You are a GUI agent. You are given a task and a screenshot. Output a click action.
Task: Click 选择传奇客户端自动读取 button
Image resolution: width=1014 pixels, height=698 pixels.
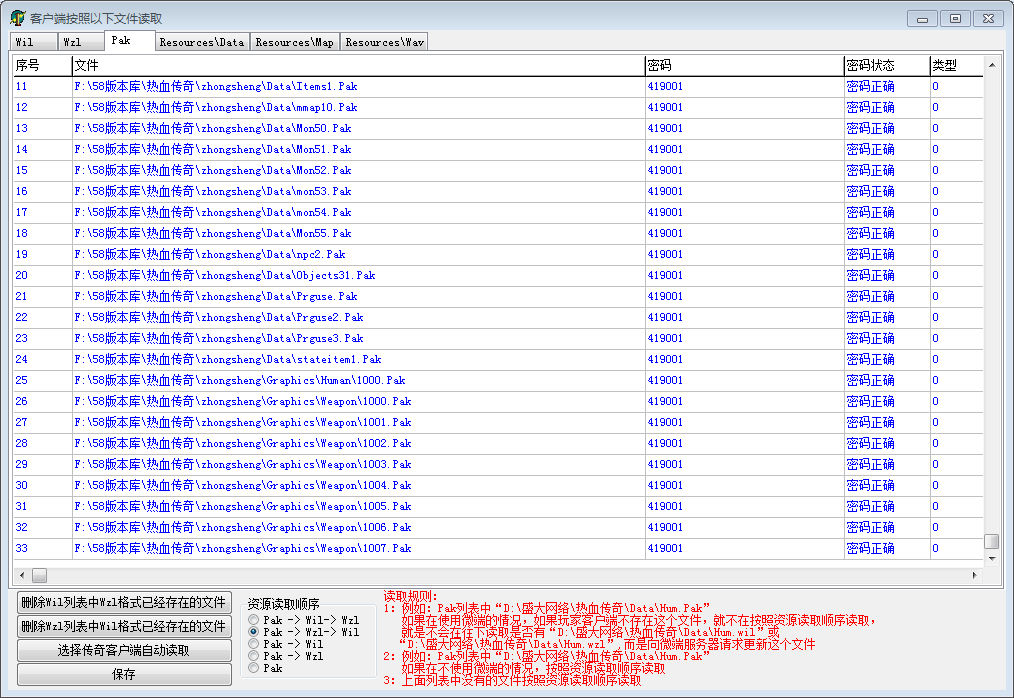click(x=124, y=650)
